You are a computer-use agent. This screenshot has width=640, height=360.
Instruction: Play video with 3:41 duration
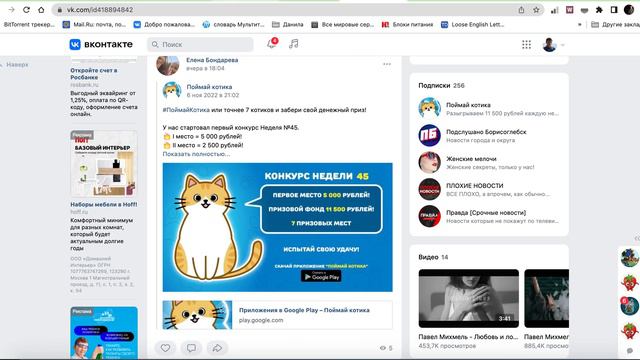(x=469, y=298)
